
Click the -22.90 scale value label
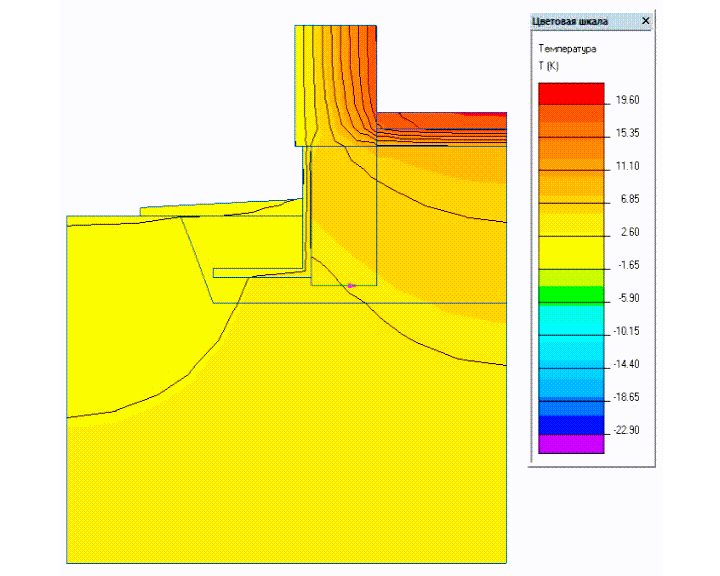[627, 430]
